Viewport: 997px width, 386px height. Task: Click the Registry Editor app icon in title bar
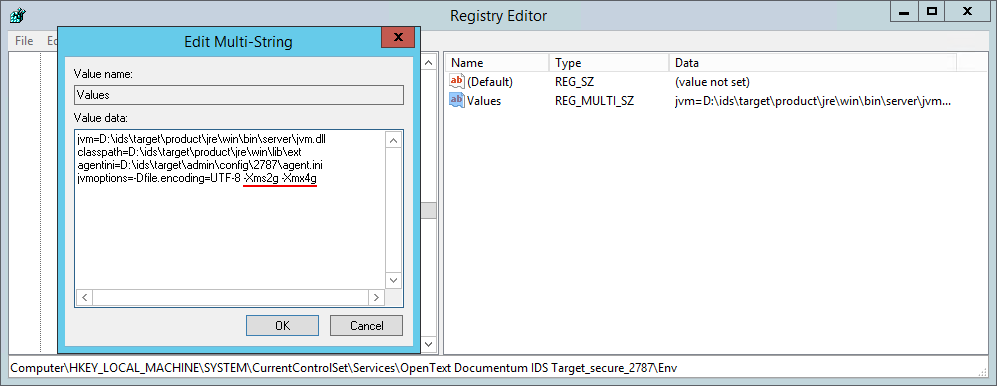17,15
